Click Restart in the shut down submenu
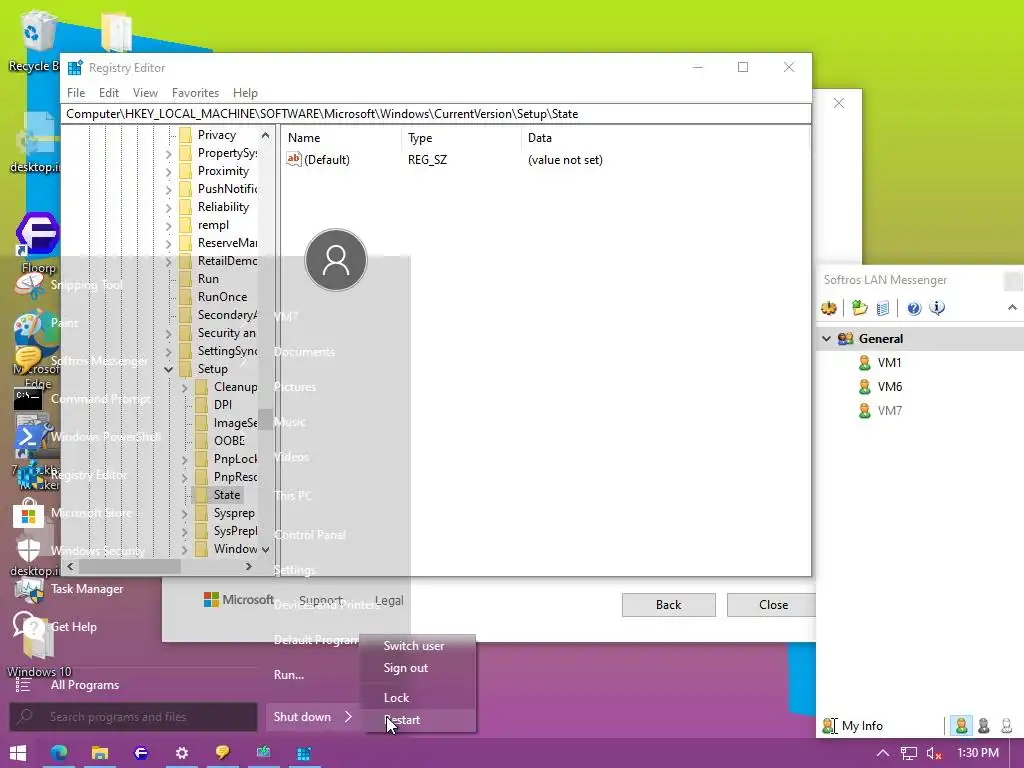This screenshot has height=768, width=1024. [418, 720]
